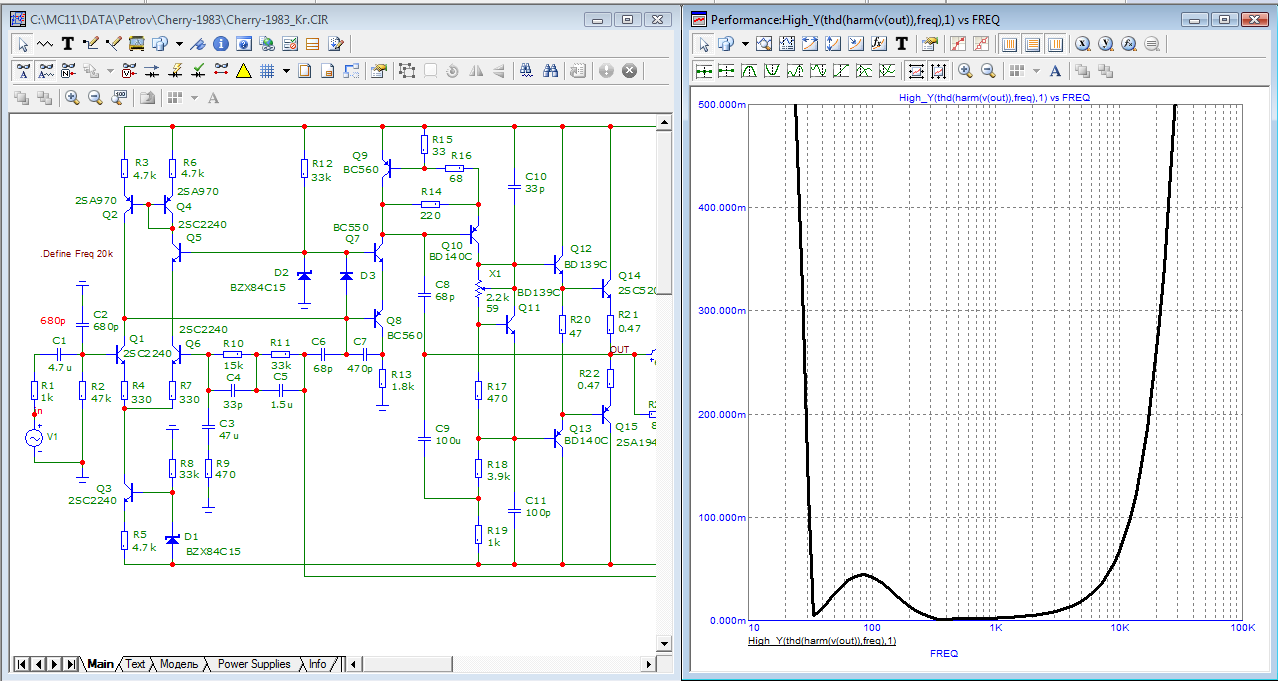Click the FREQ axis label under the plot

click(943, 653)
